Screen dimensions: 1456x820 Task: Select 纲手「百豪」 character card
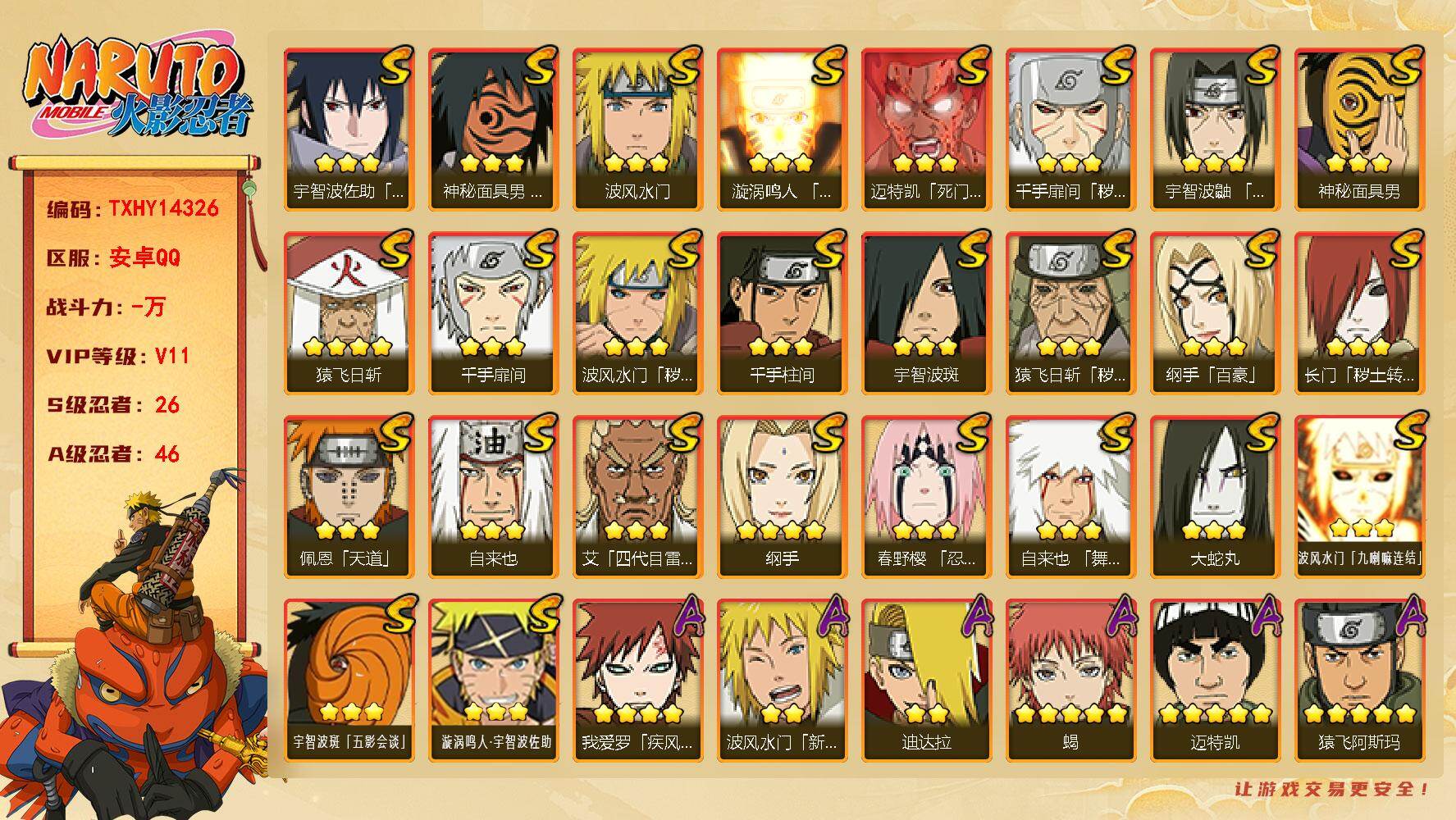tap(1214, 312)
